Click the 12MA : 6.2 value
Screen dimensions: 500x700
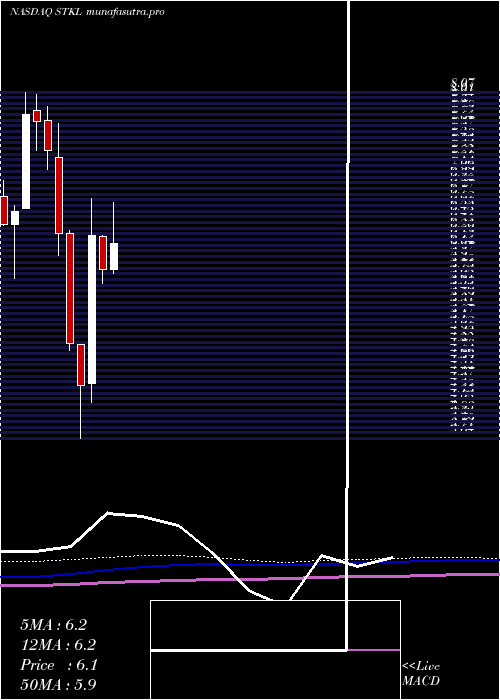(58, 645)
